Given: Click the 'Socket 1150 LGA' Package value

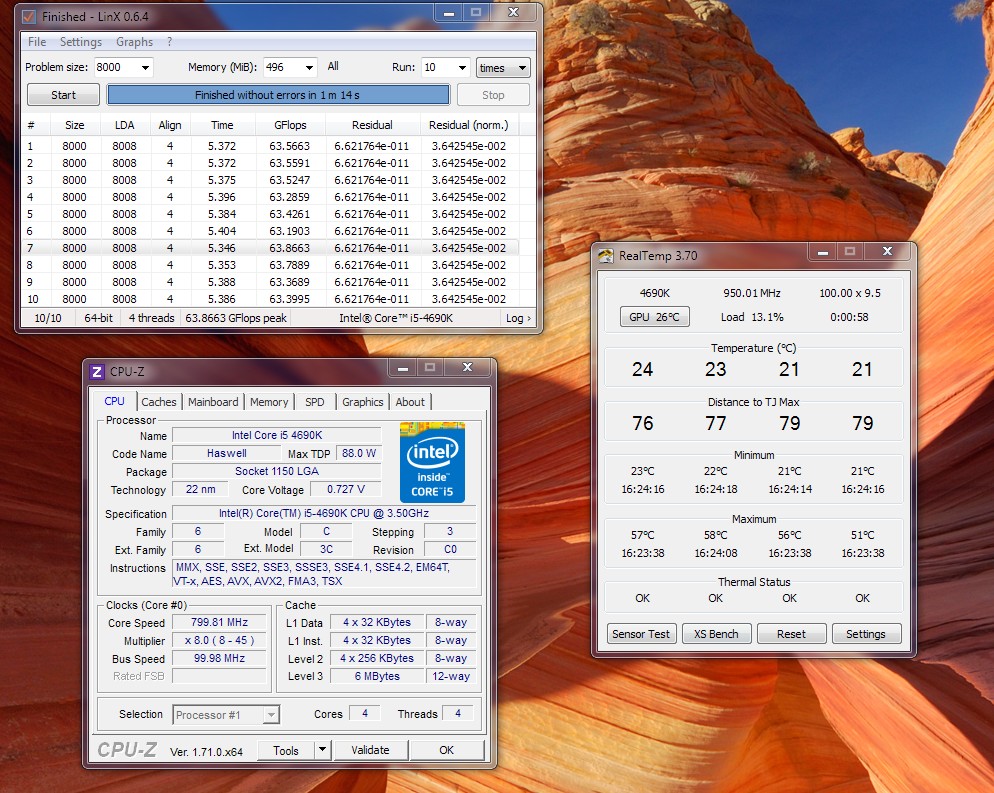Looking at the screenshot, I should [x=277, y=471].
